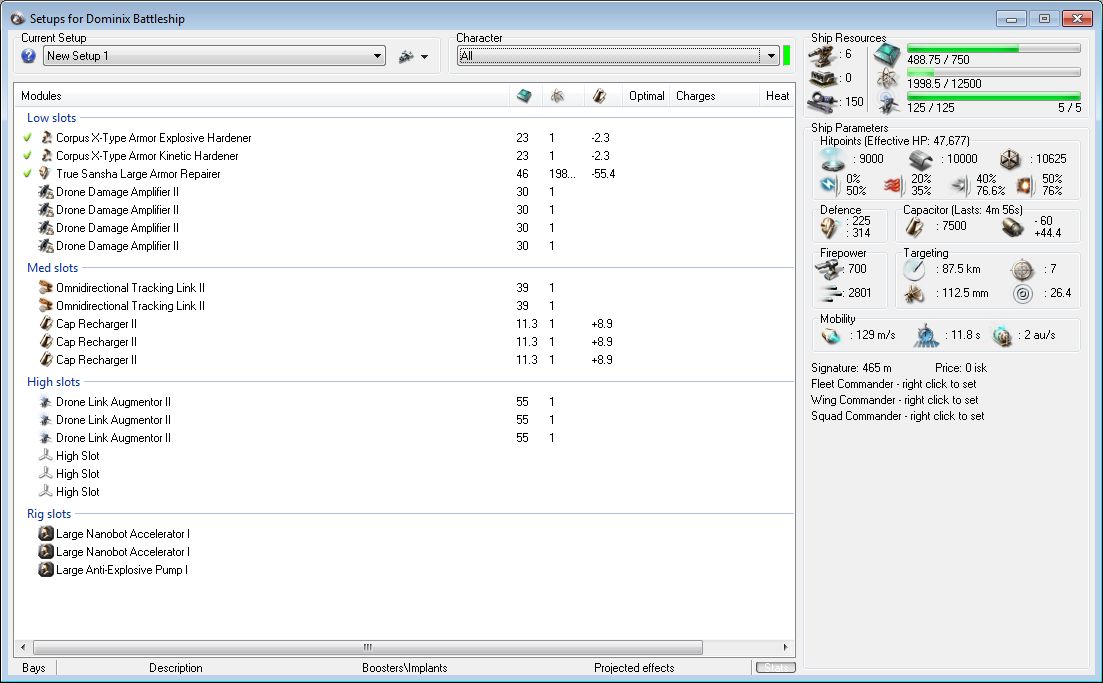1103x683 pixels.
Task: Open the Bays tab
Action: [34, 668]
